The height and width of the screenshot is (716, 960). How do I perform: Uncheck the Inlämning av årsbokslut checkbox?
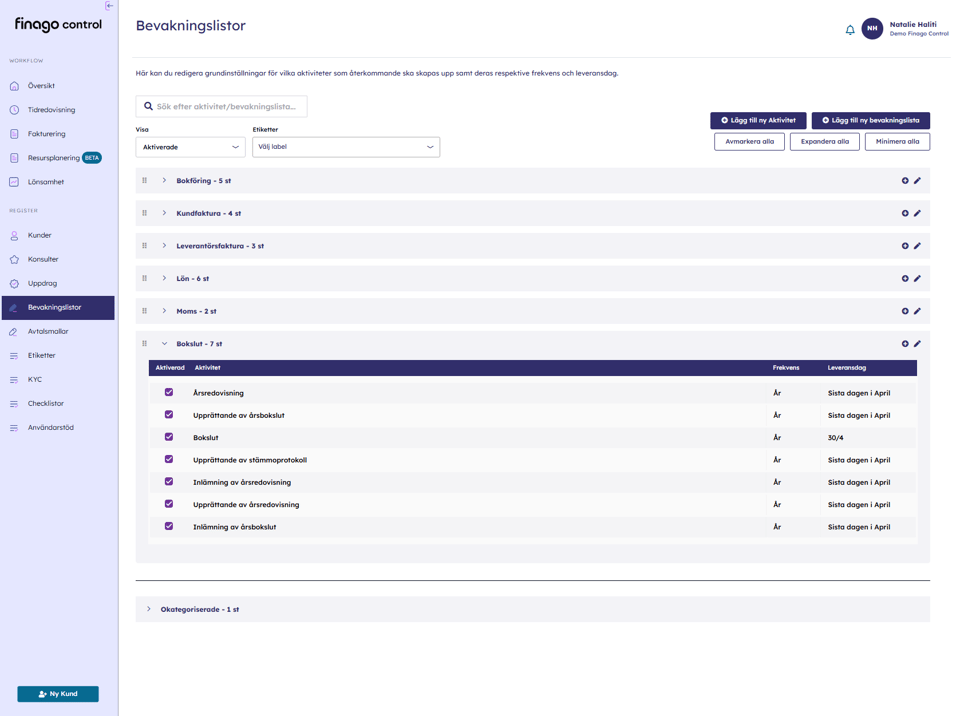pyautogui.click(x=169, y=526)
